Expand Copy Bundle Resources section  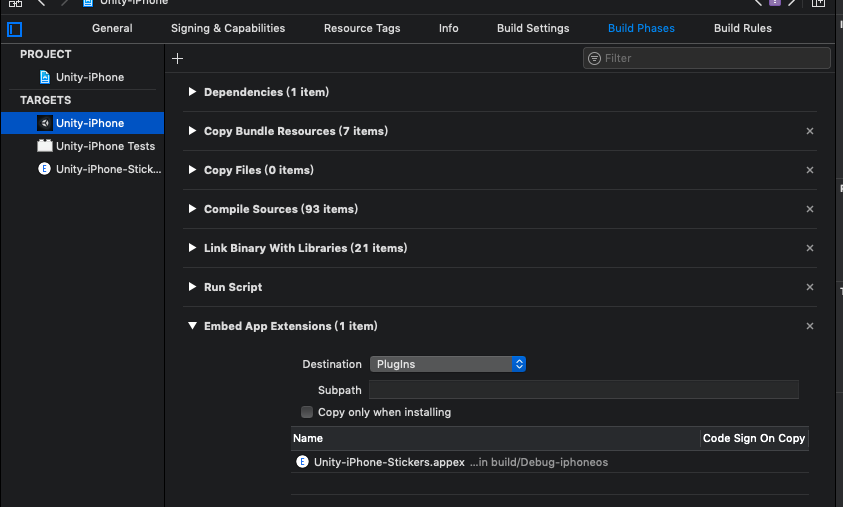[192, 131]
